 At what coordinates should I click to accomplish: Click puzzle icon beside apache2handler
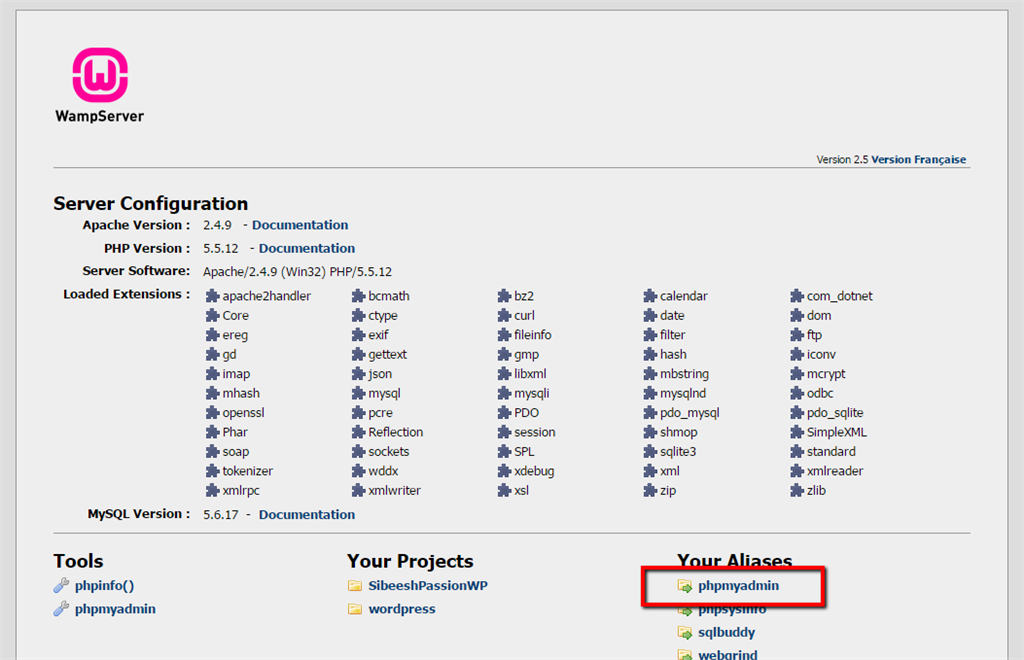pyautogui.click(x=212, y=296)
